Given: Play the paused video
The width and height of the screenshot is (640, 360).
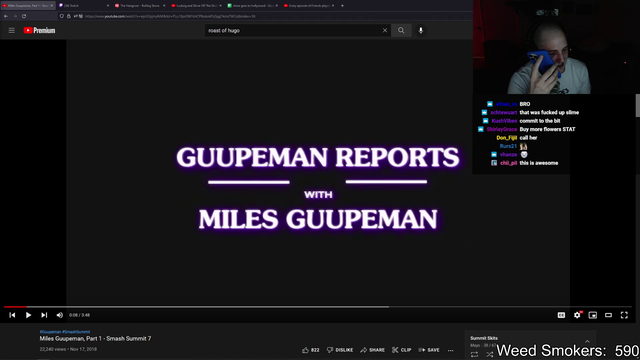Looking at the screenshot, I should 28,315.
